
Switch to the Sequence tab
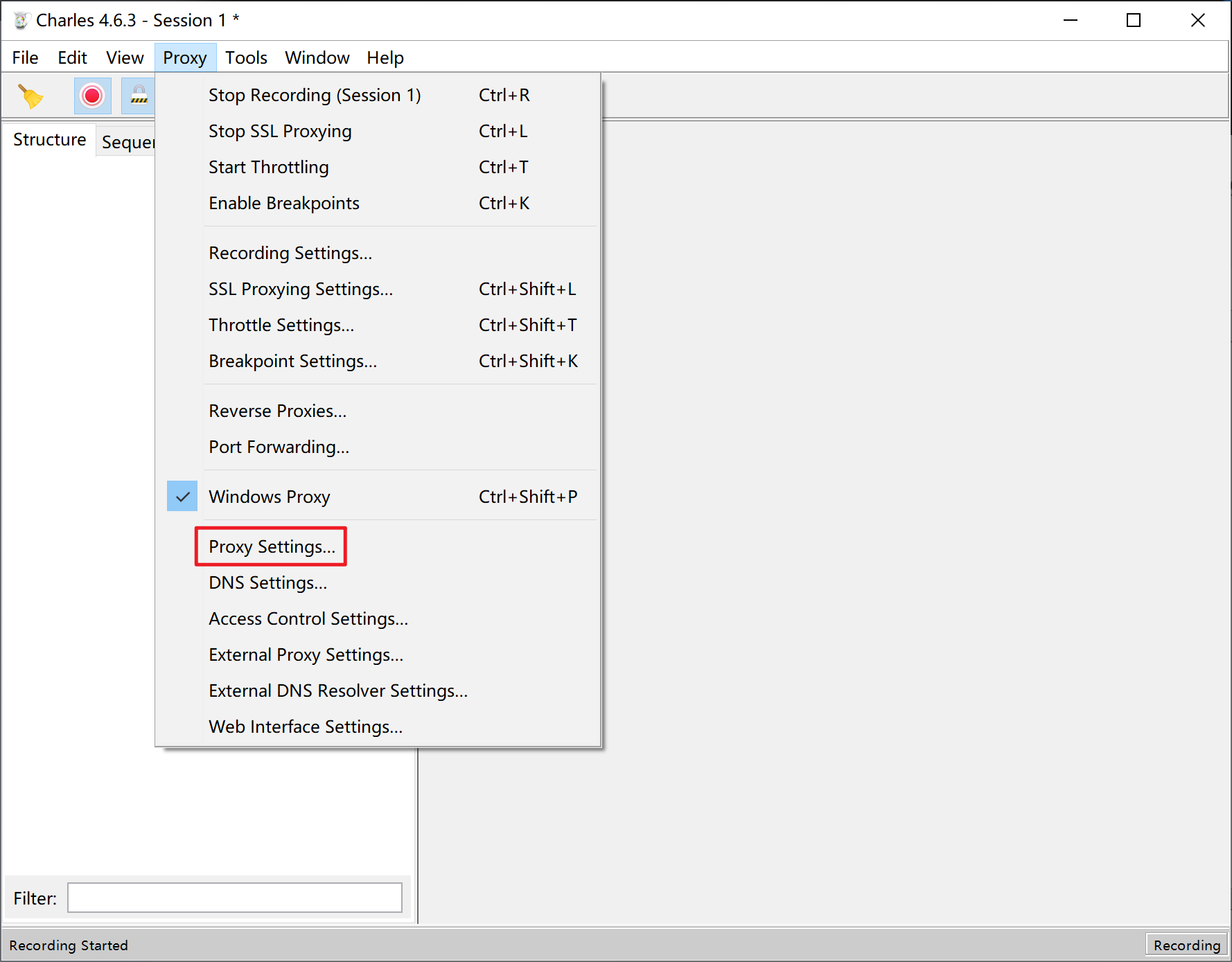coord(127,141)
